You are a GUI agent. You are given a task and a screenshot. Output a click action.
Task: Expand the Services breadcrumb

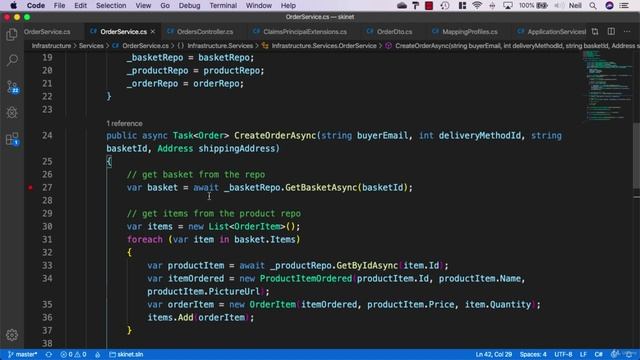pyautogui.click(x=91, y=46)
